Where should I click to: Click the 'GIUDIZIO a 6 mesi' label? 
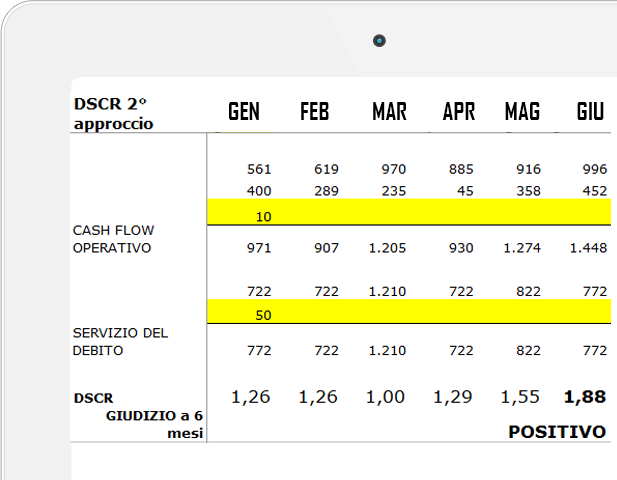click(x=154, y=424)
